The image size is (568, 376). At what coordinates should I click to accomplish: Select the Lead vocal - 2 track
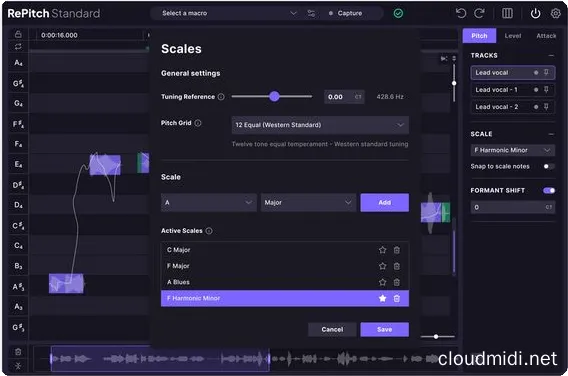(x=513, y=107)
